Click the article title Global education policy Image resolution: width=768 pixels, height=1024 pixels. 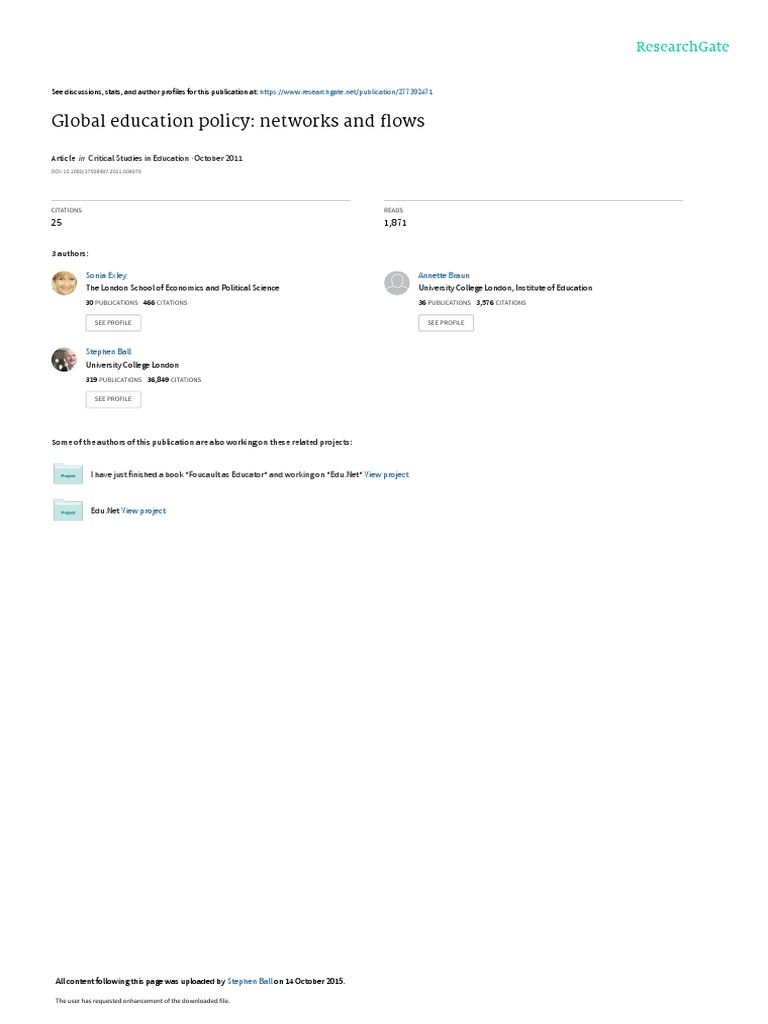click(238, 121)
